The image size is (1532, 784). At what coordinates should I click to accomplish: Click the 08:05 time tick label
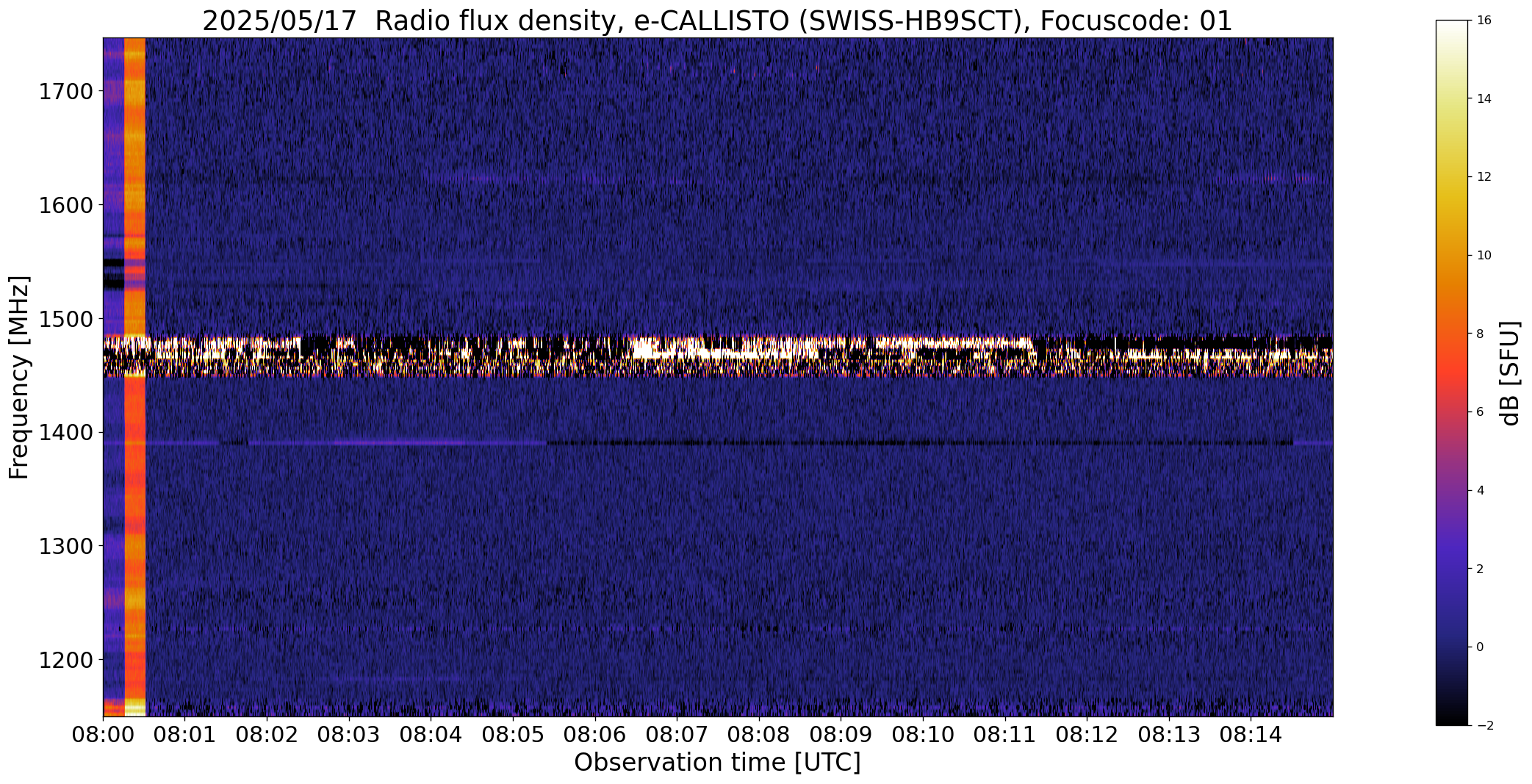coord(513,735)
